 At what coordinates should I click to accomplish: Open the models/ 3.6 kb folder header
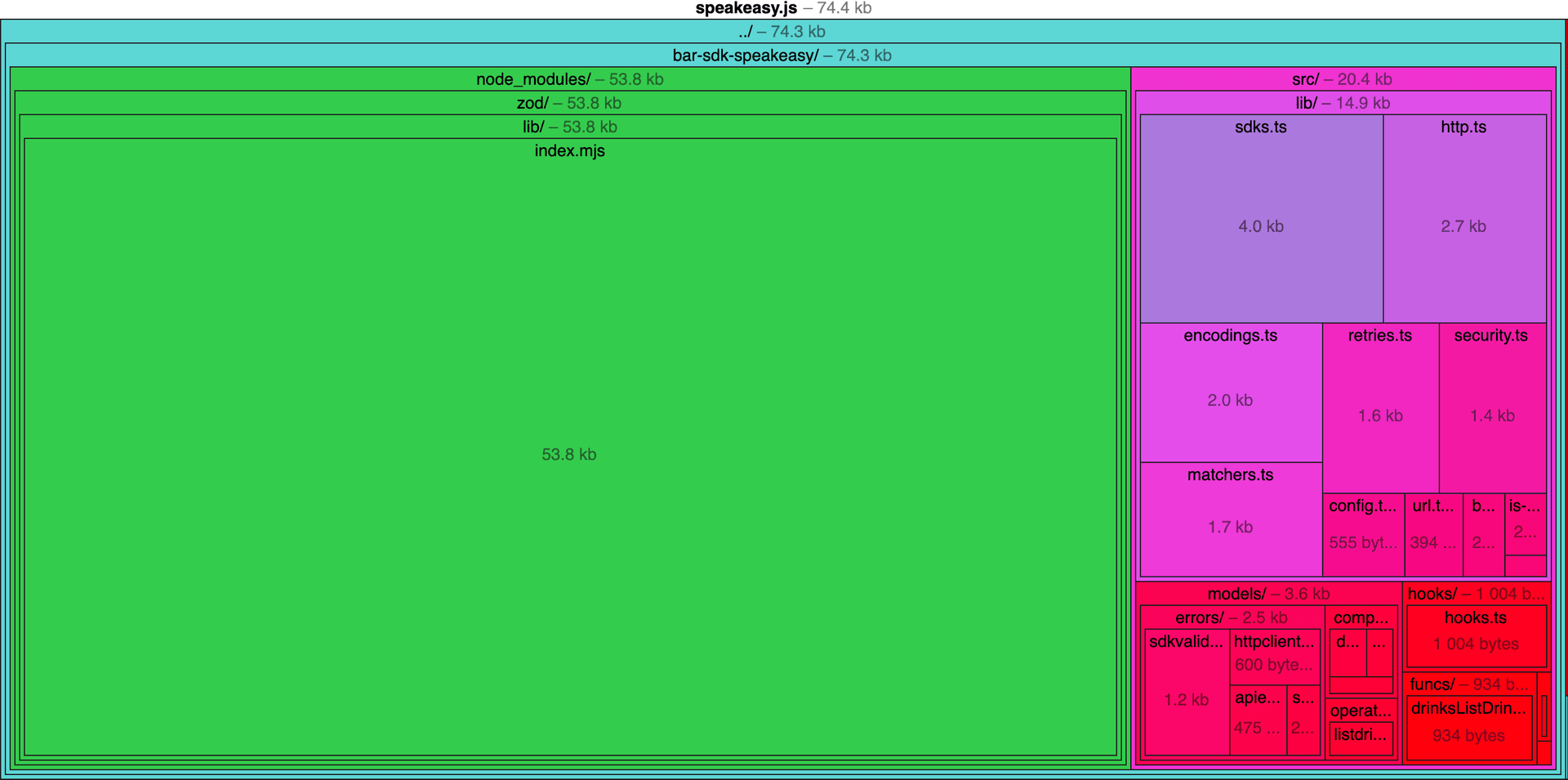pos(1268,594)
